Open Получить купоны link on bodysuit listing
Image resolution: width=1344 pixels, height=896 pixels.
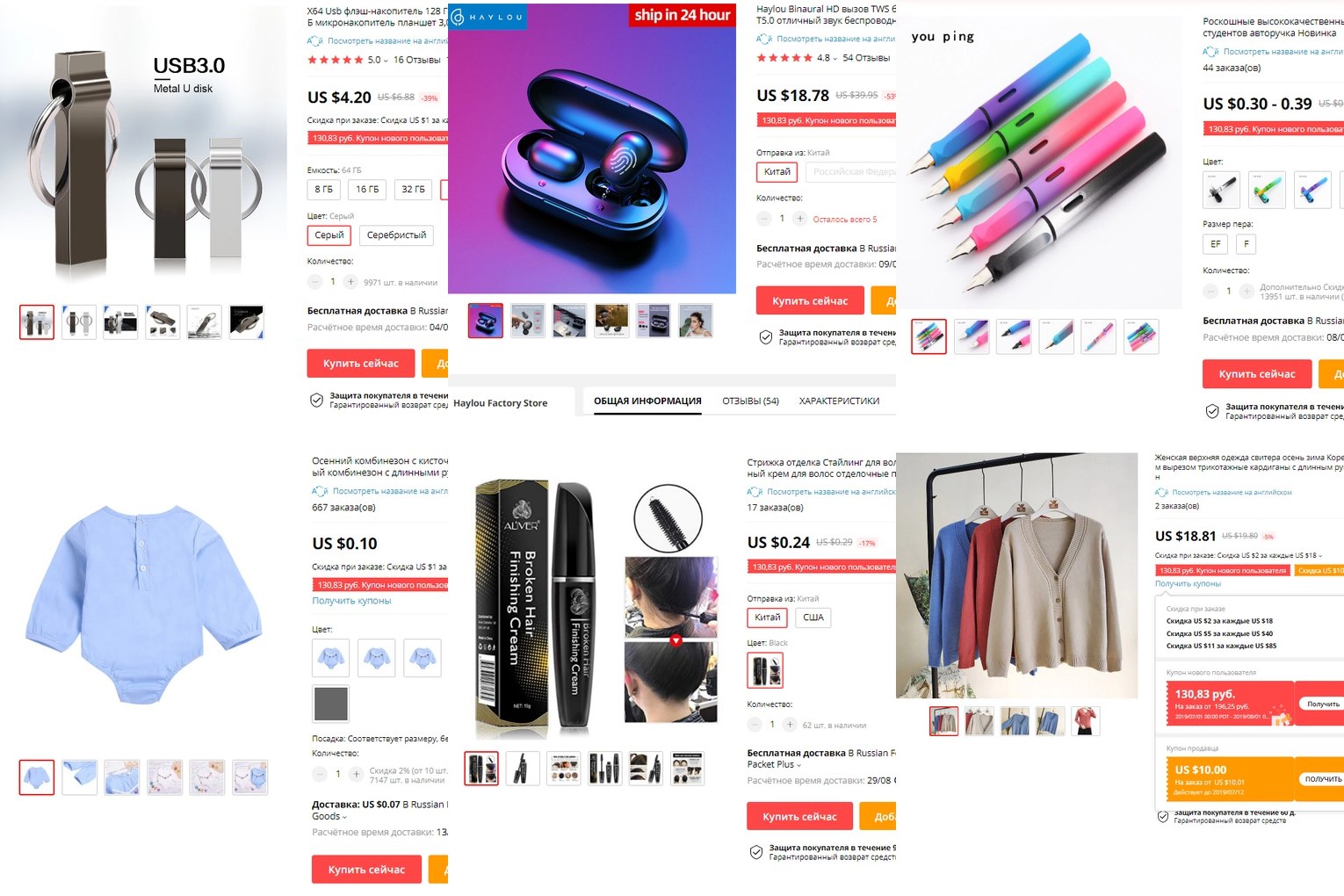point(351,601)
